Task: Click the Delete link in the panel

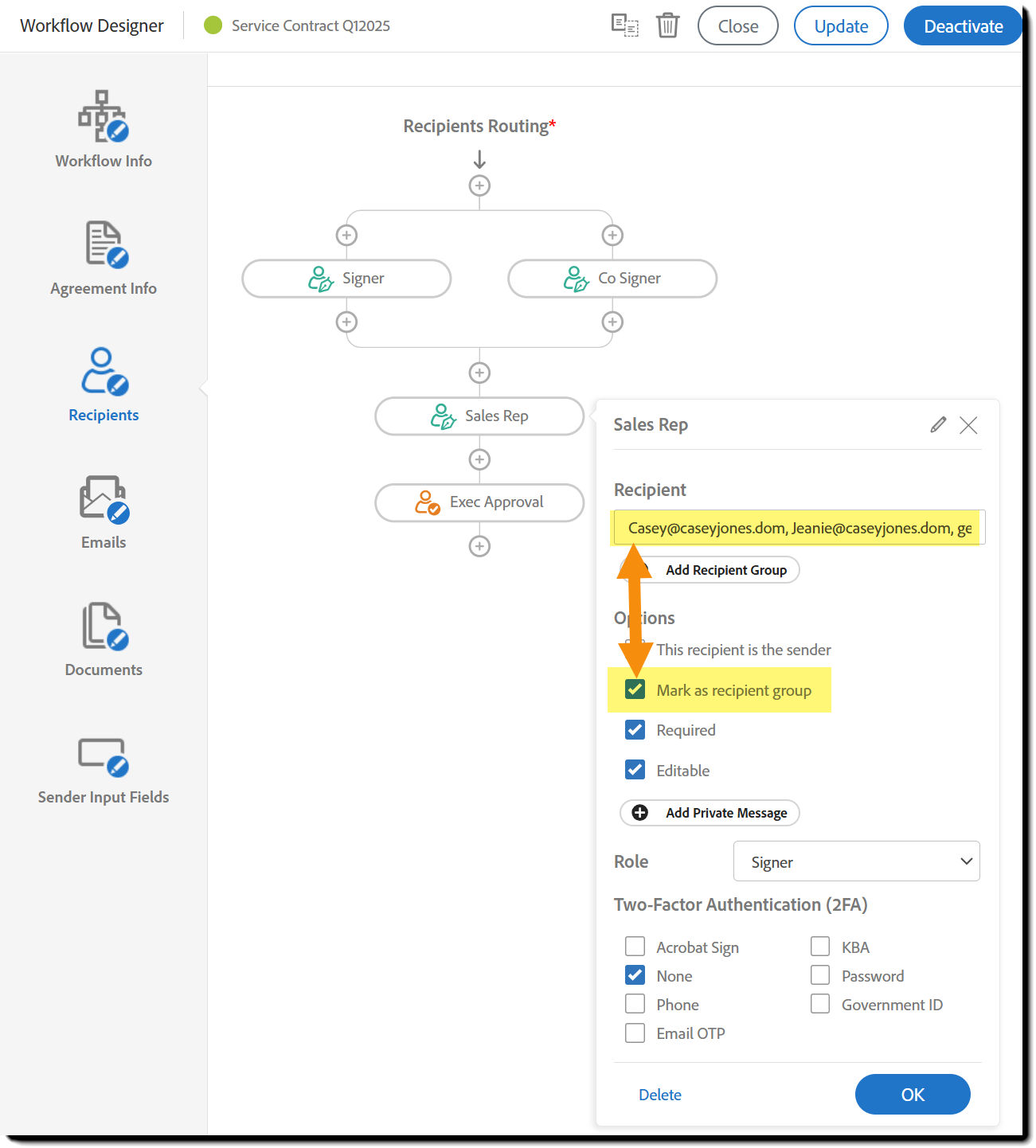Action: [x=659, y=1095]
